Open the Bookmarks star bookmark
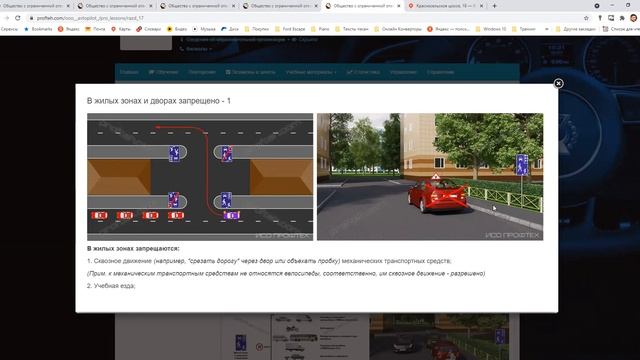The image size is (640, 360). pos(38,29)
